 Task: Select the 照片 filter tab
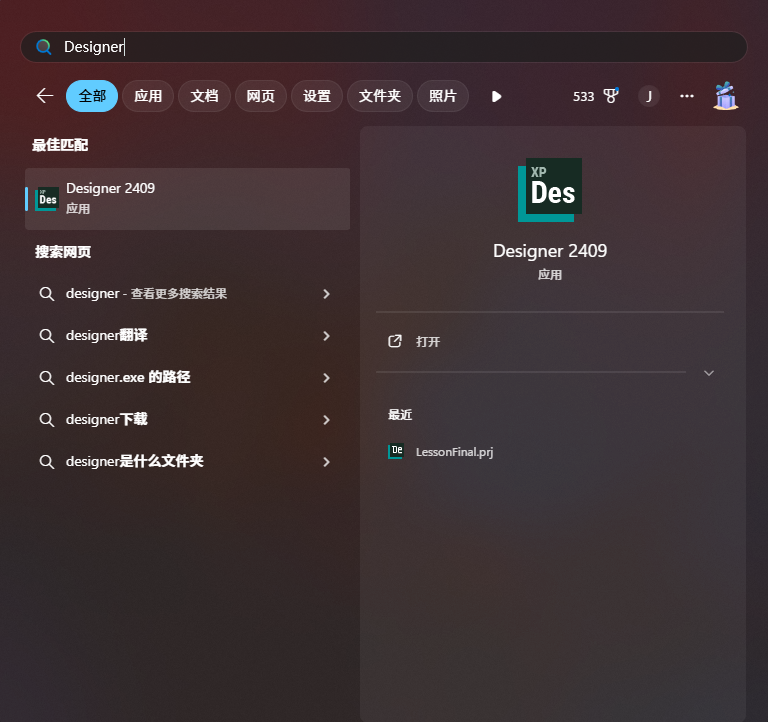[443, 96]
